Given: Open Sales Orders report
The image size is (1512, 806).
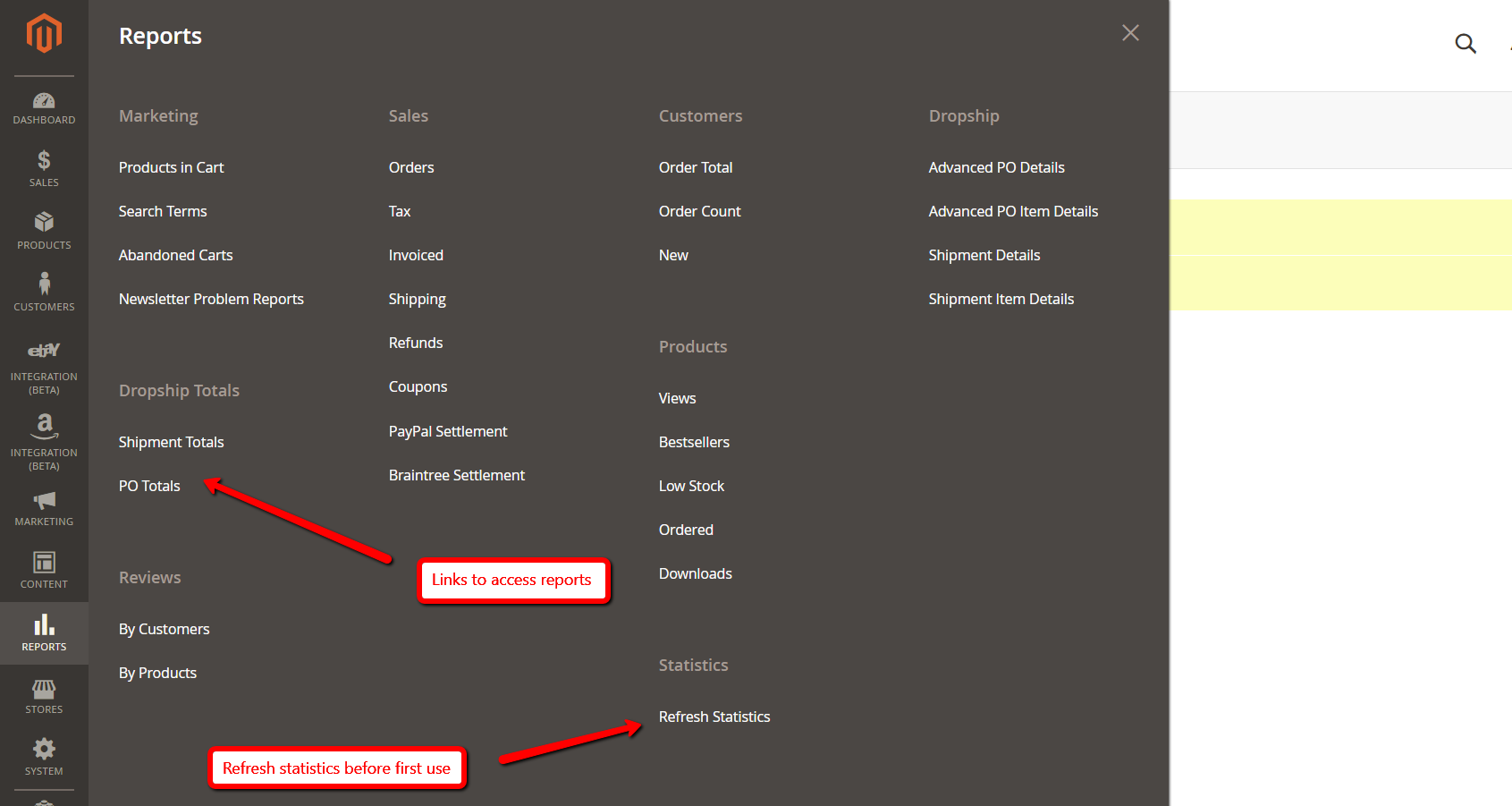Looking at the screenshot, I should pyautogui.click(x=411, y=167).
